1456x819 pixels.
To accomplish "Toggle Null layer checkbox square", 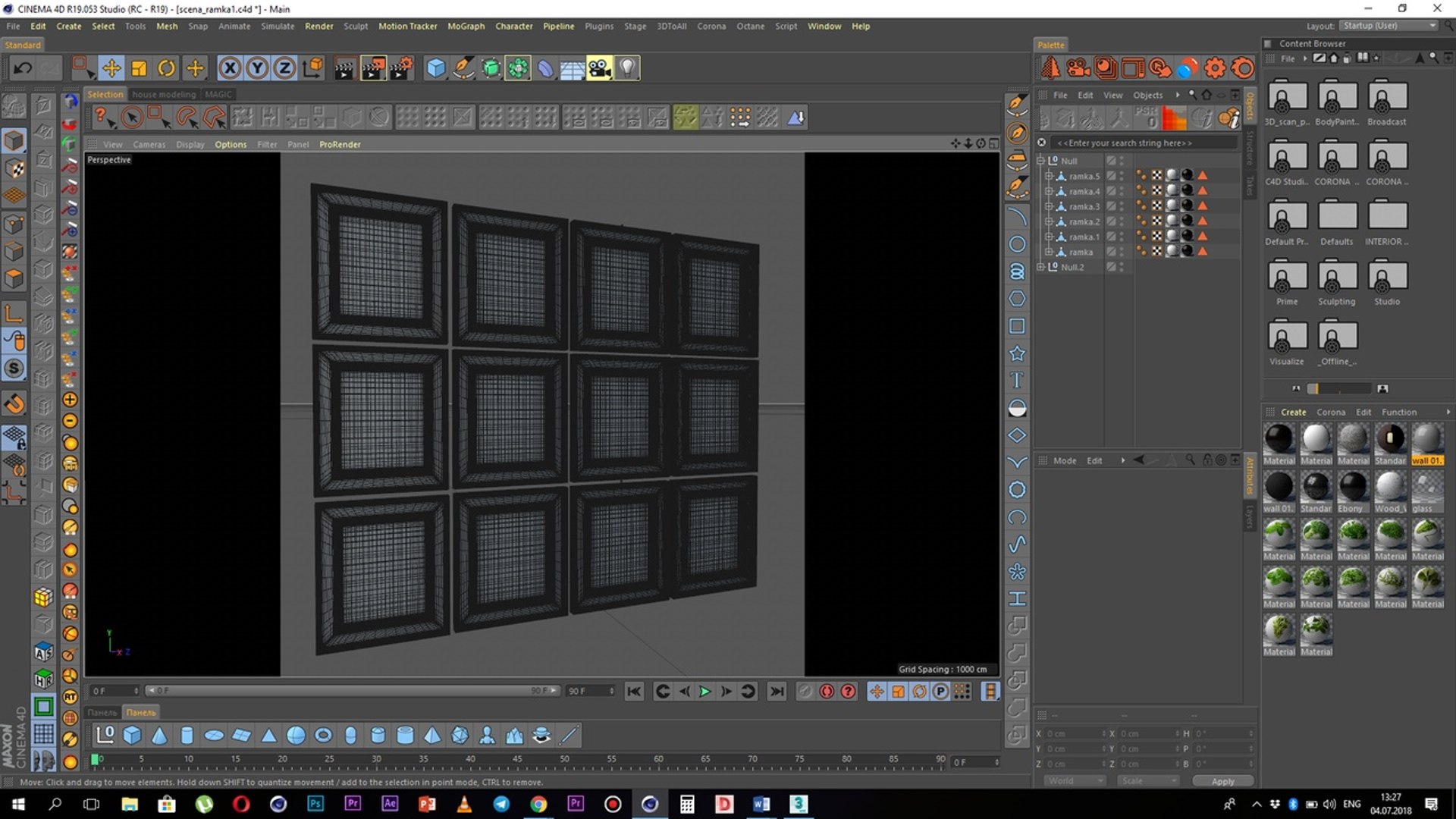I will coord(1111,161).
